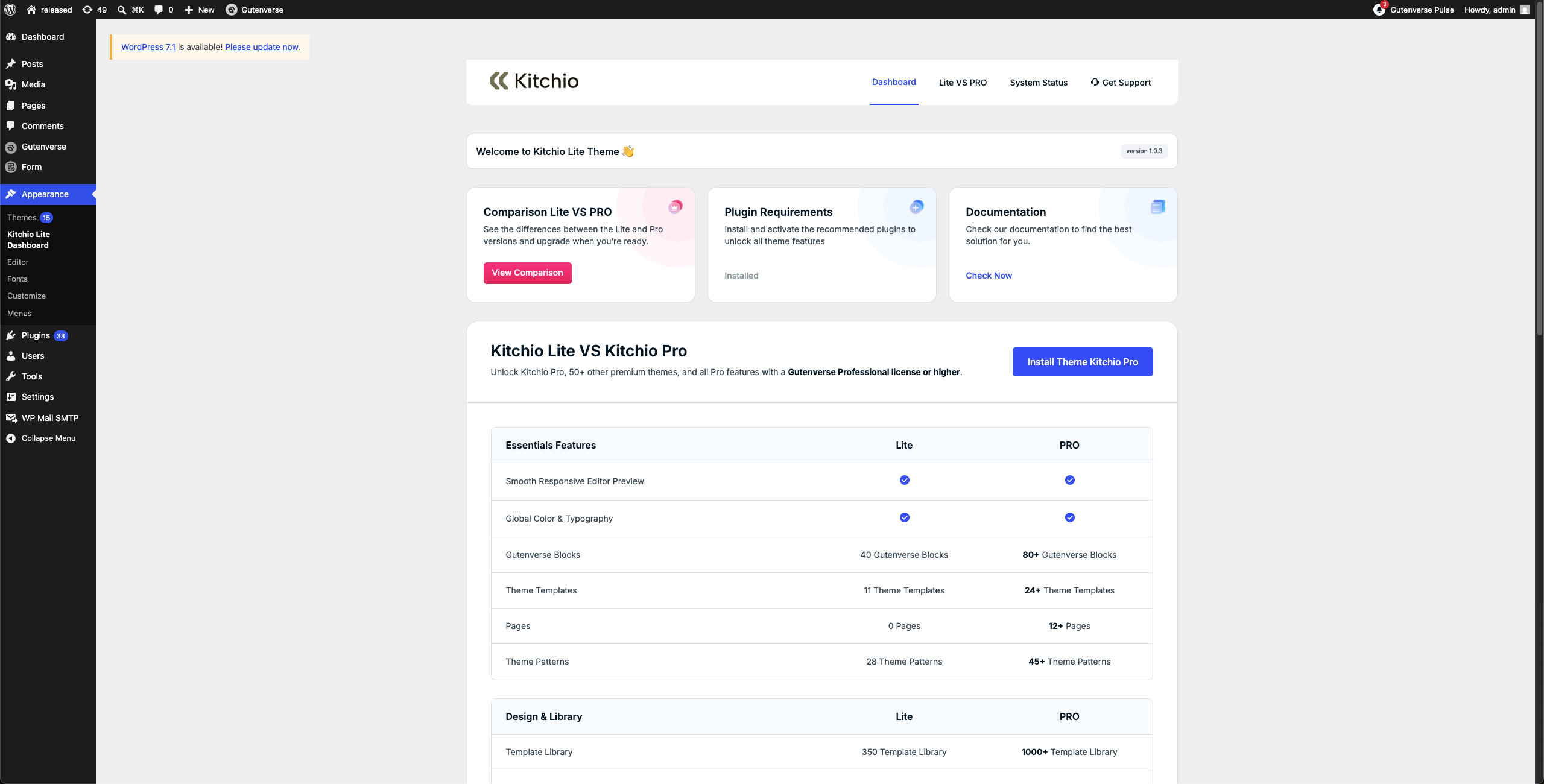
Task: Open the Check Now documentation link
Action: [x=989, y=276]
